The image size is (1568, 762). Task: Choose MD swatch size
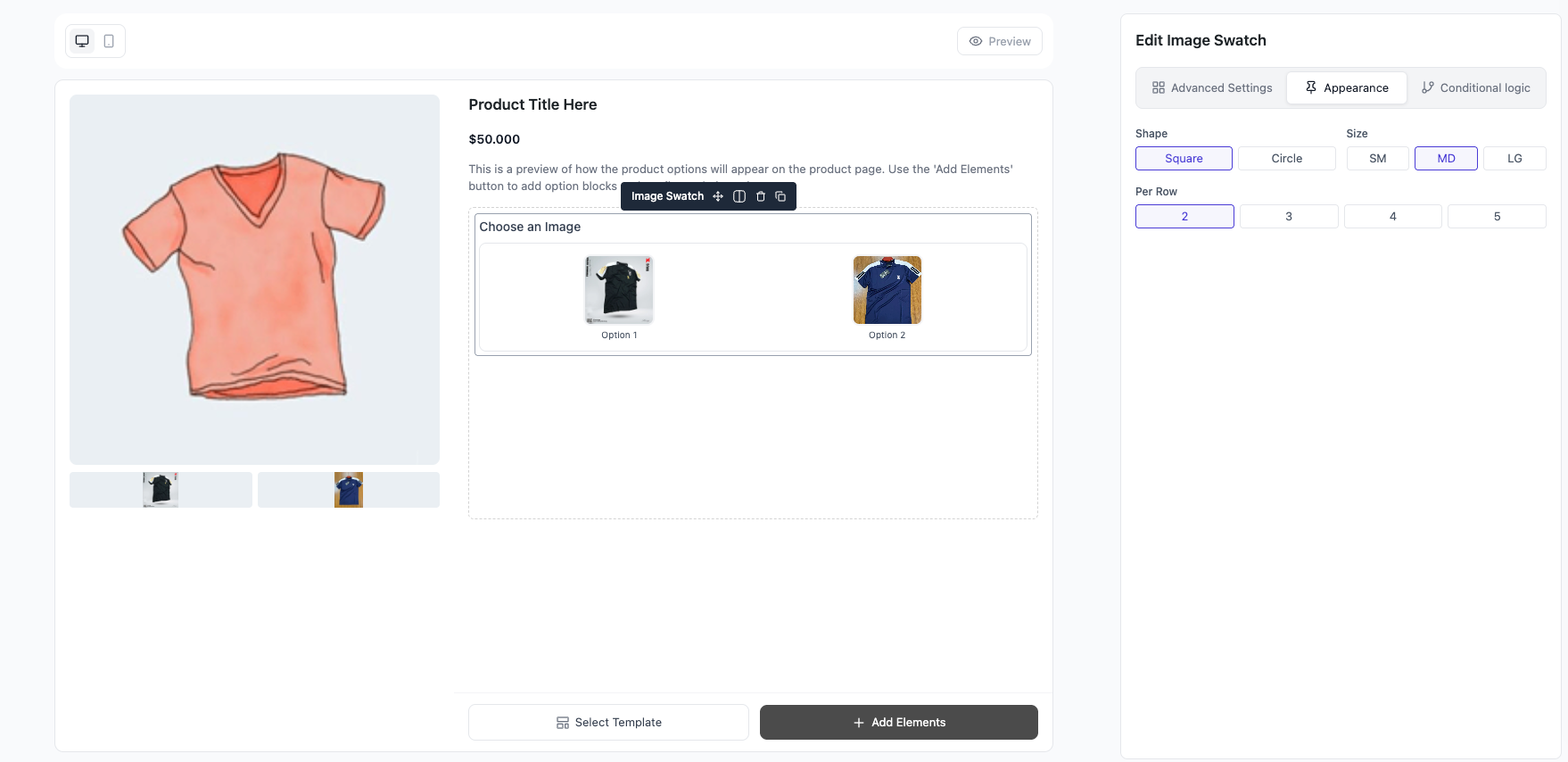(1446, 158)
